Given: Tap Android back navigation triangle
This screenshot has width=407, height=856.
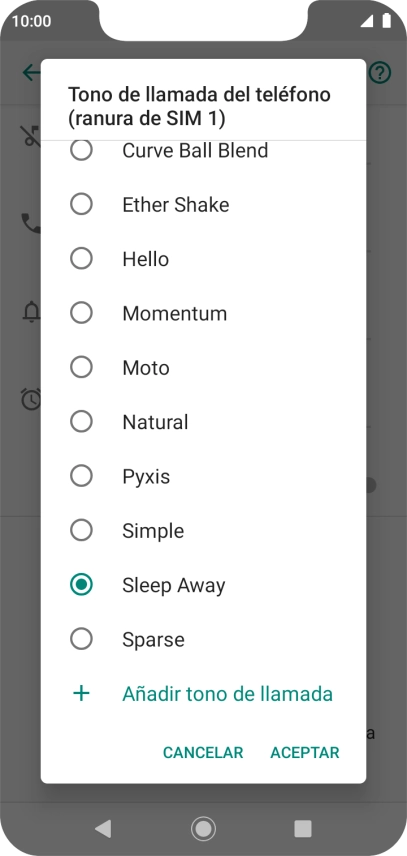Looking at the screenshot, I should pyautogui.click(x=103, y=829).
